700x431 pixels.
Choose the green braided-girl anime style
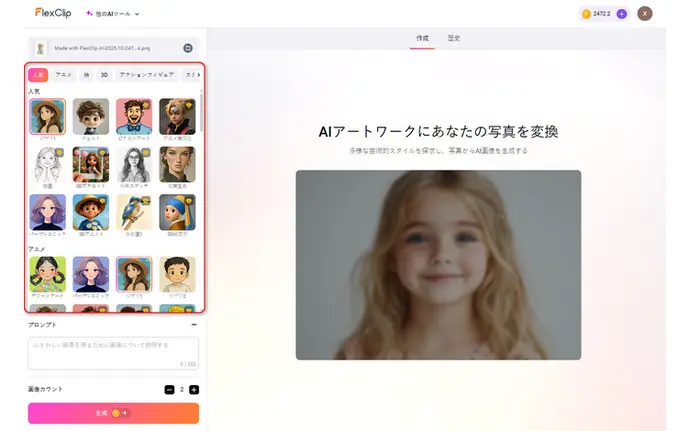click(x=47, y=274)
